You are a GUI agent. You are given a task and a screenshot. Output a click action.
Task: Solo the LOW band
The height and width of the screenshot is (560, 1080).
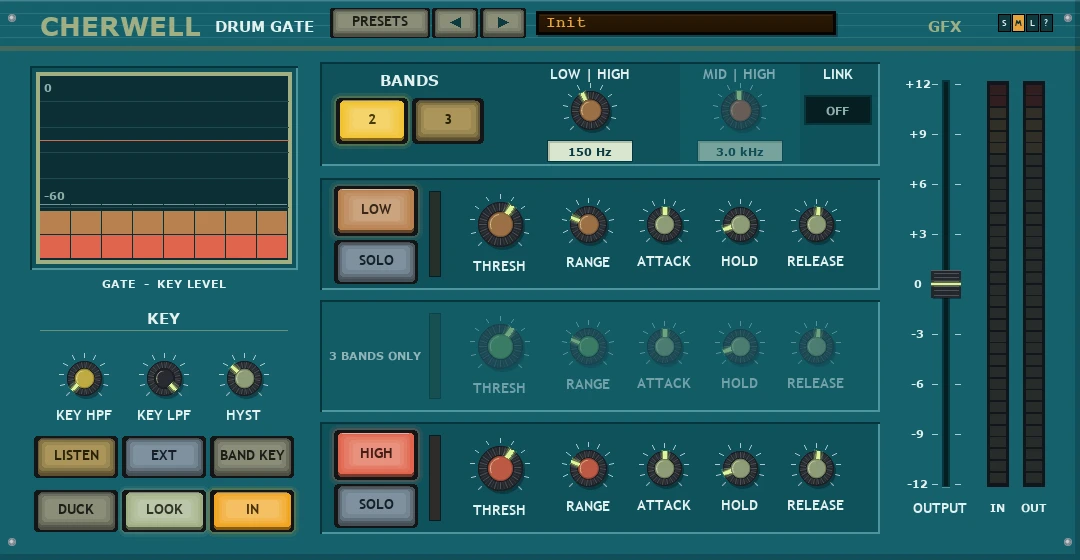click(x=376, y=260)
